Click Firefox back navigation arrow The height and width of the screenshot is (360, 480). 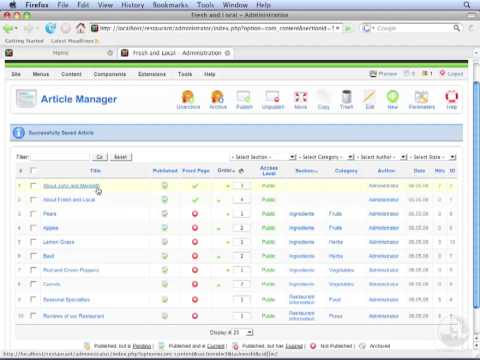[x=8, y=29]
